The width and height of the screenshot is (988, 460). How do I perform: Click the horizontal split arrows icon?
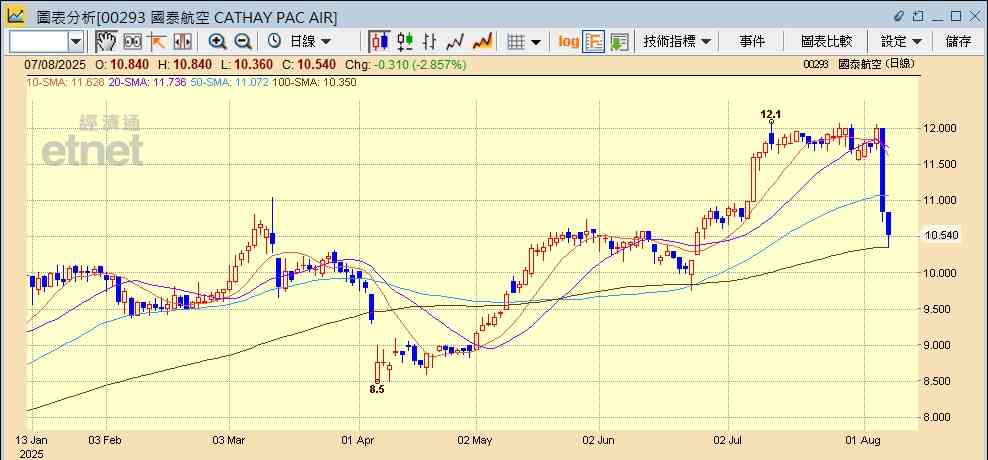(182, 42)
